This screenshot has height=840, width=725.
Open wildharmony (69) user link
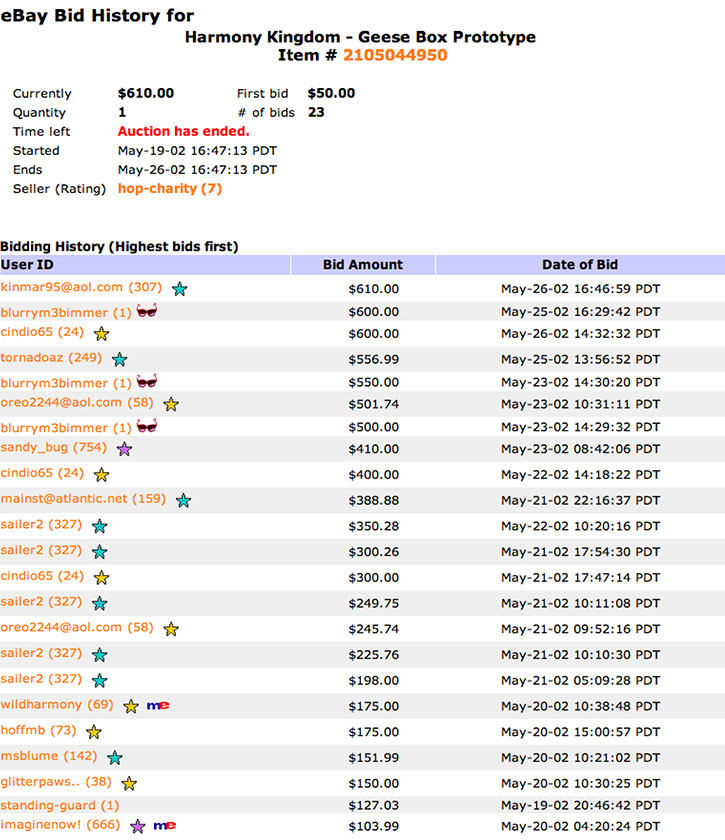tap(57, 704)
